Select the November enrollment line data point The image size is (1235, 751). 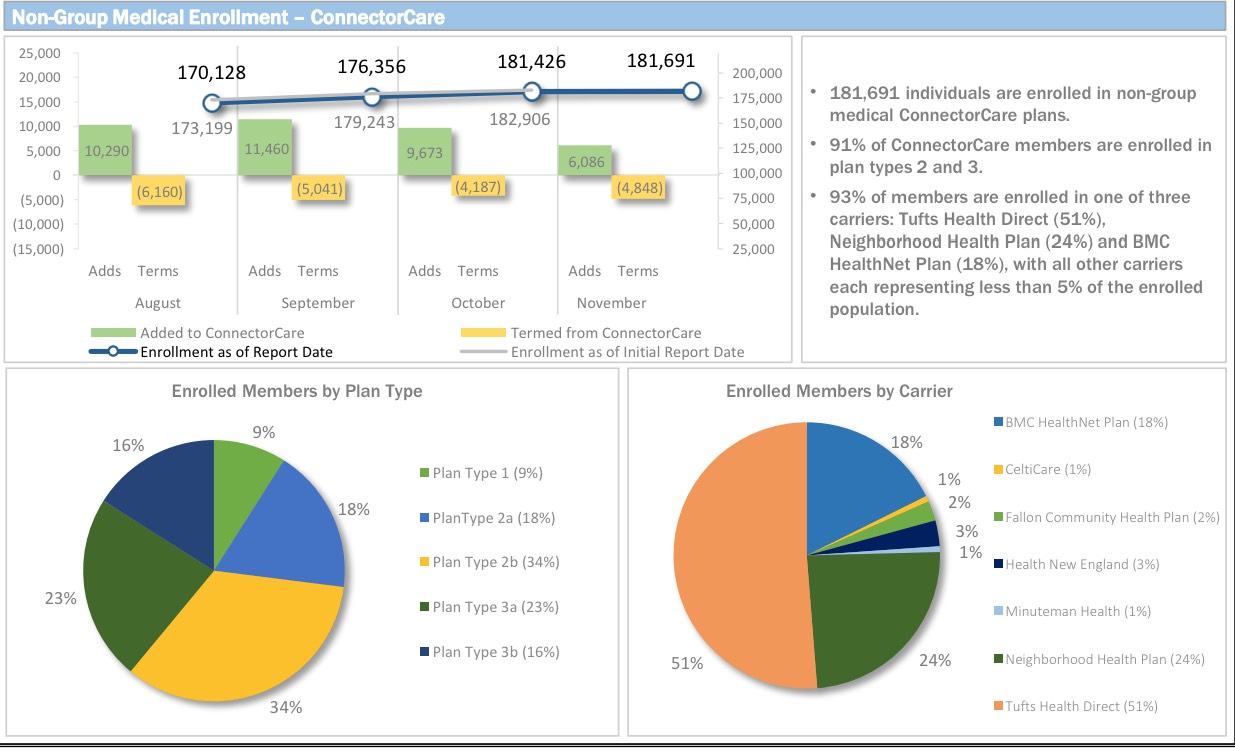(692, 92)
